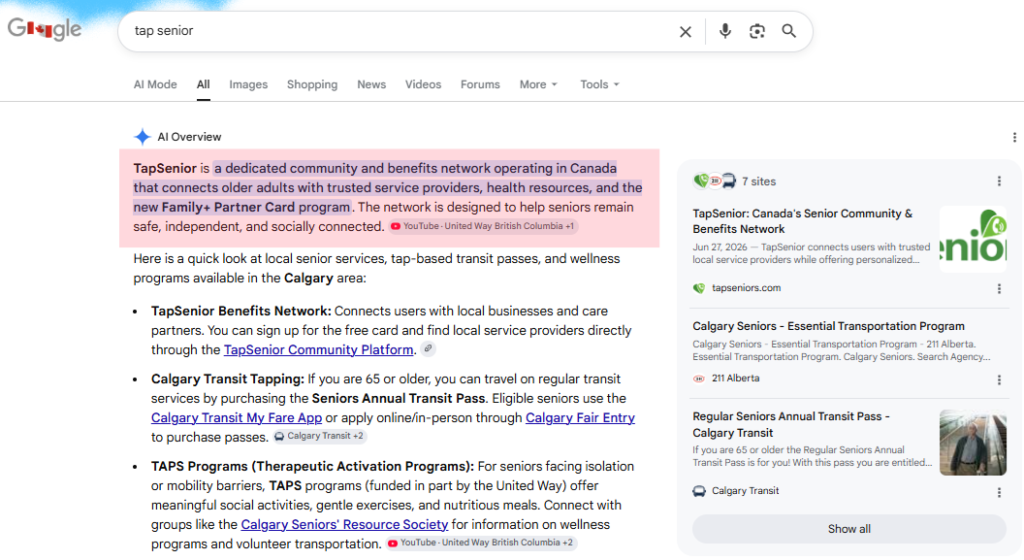Expand the More search filters dropdown
Screen dimensions: 1024x560
tap(538, 84)
